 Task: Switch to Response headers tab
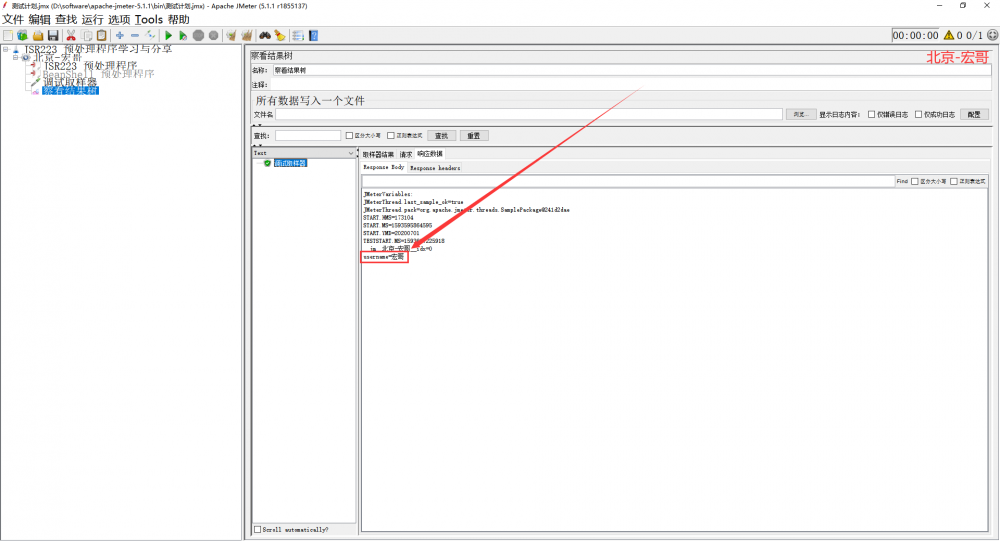[x=435, y=168]
